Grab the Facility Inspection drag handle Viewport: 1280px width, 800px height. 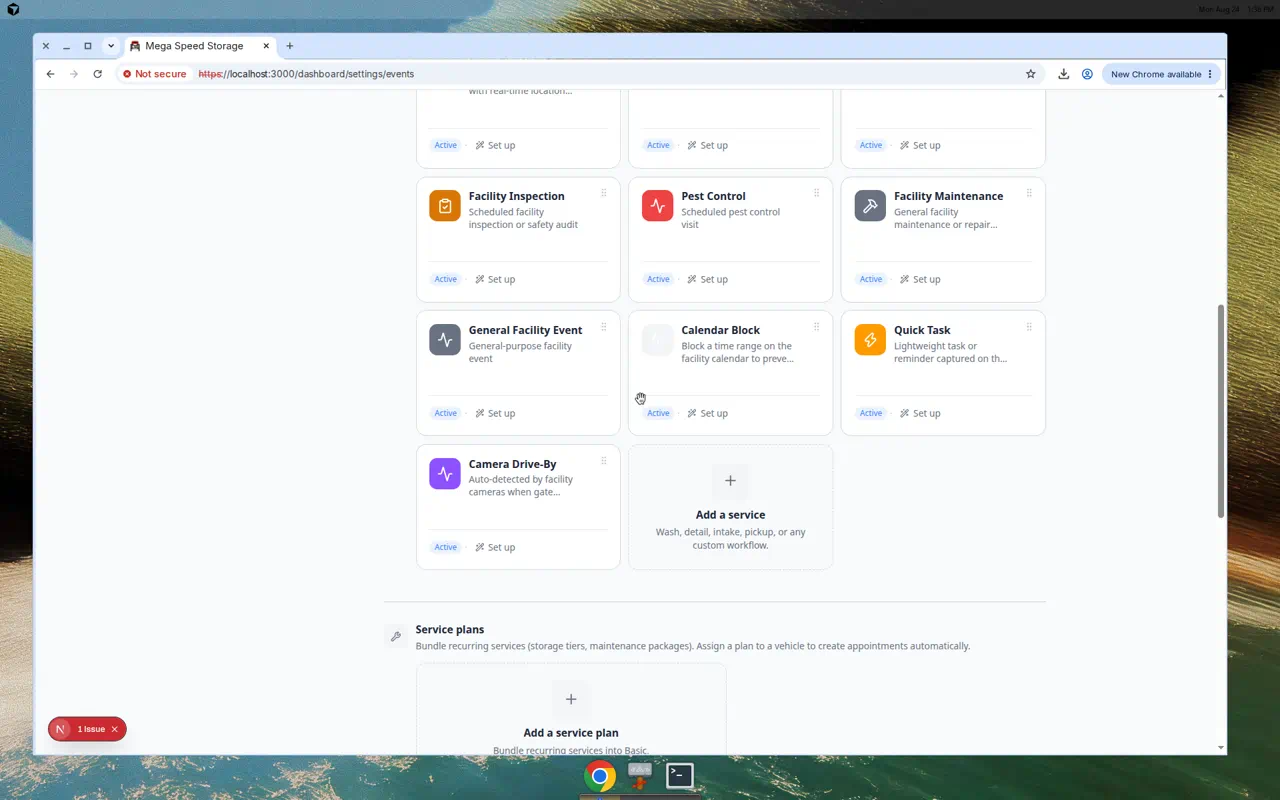pos(604,193)
